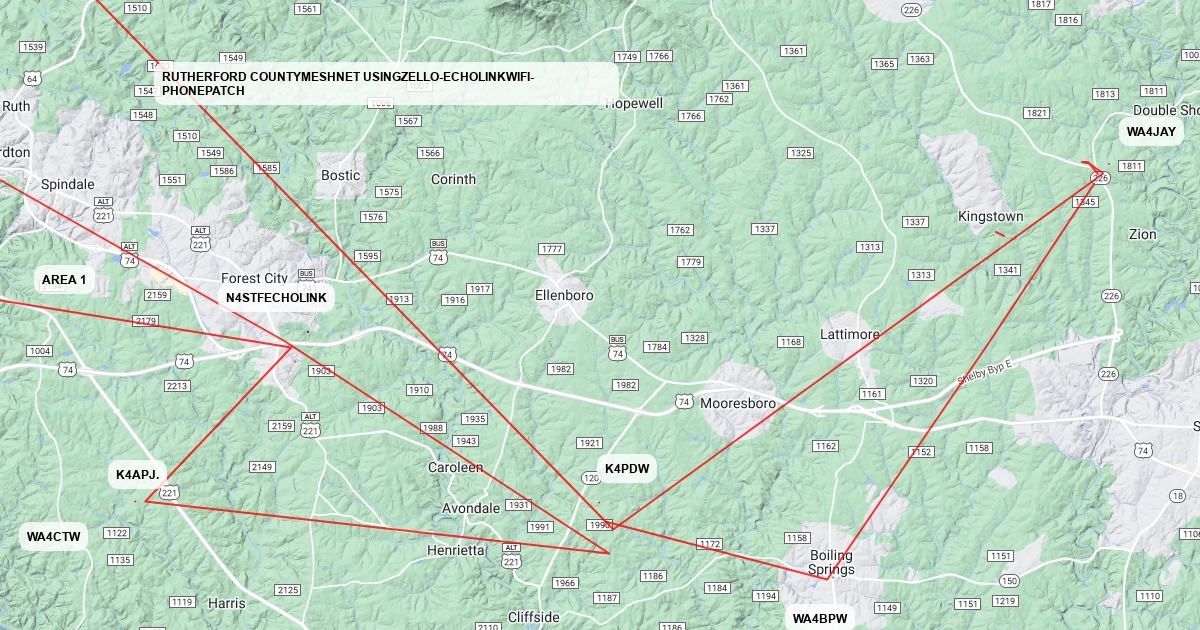
Task: Click the Corinth place name
Action: click(453, 180)
